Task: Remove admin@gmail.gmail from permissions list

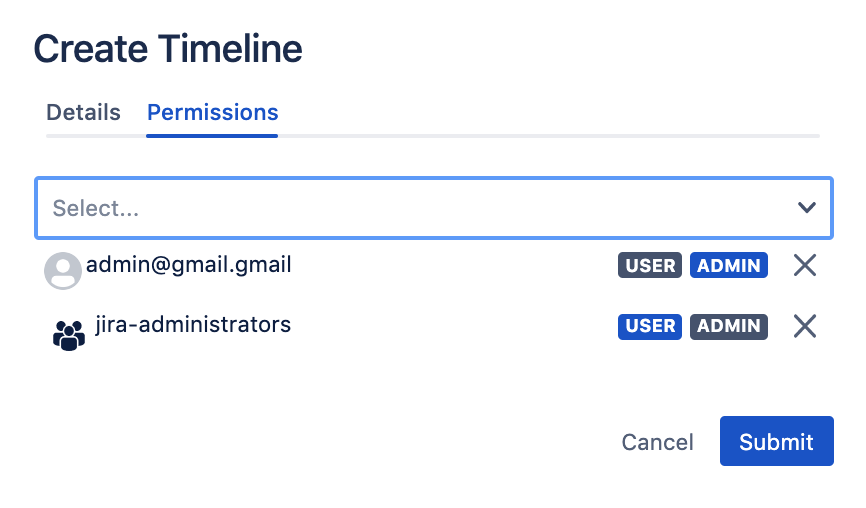Action: coord(805,266)
